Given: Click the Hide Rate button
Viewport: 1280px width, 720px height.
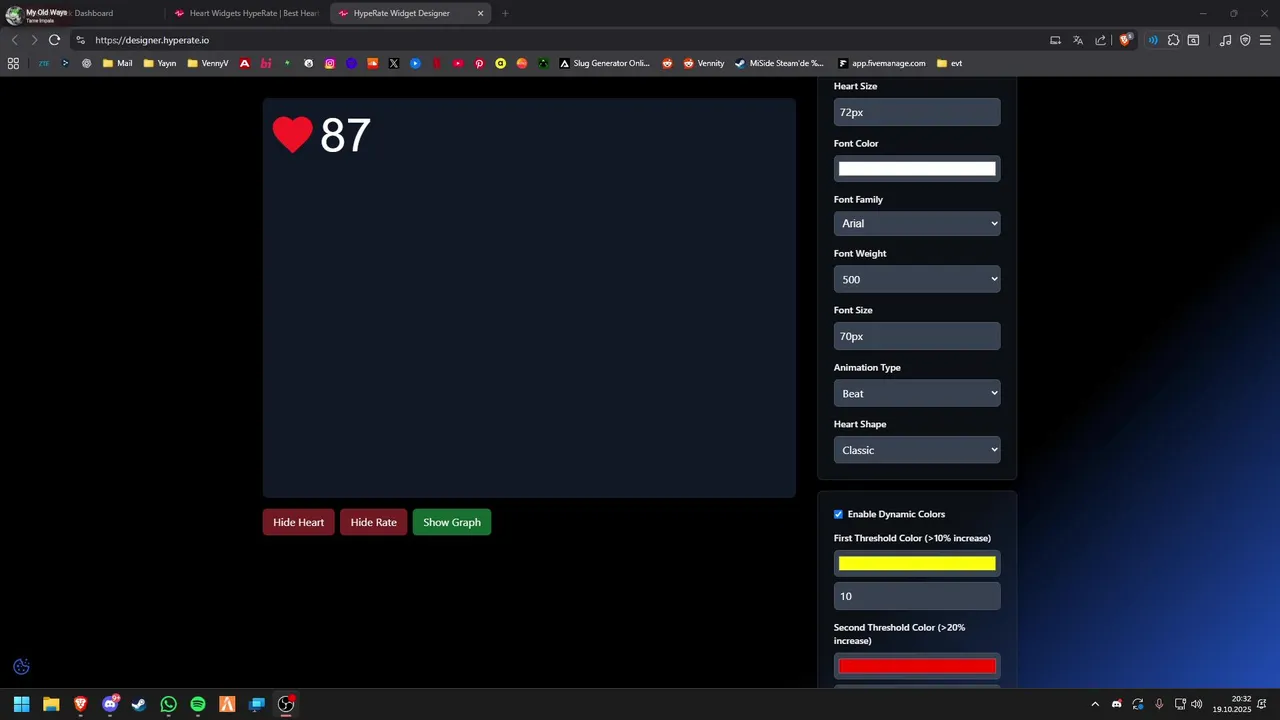Looking at the screenshot, I should click(373, 522).
